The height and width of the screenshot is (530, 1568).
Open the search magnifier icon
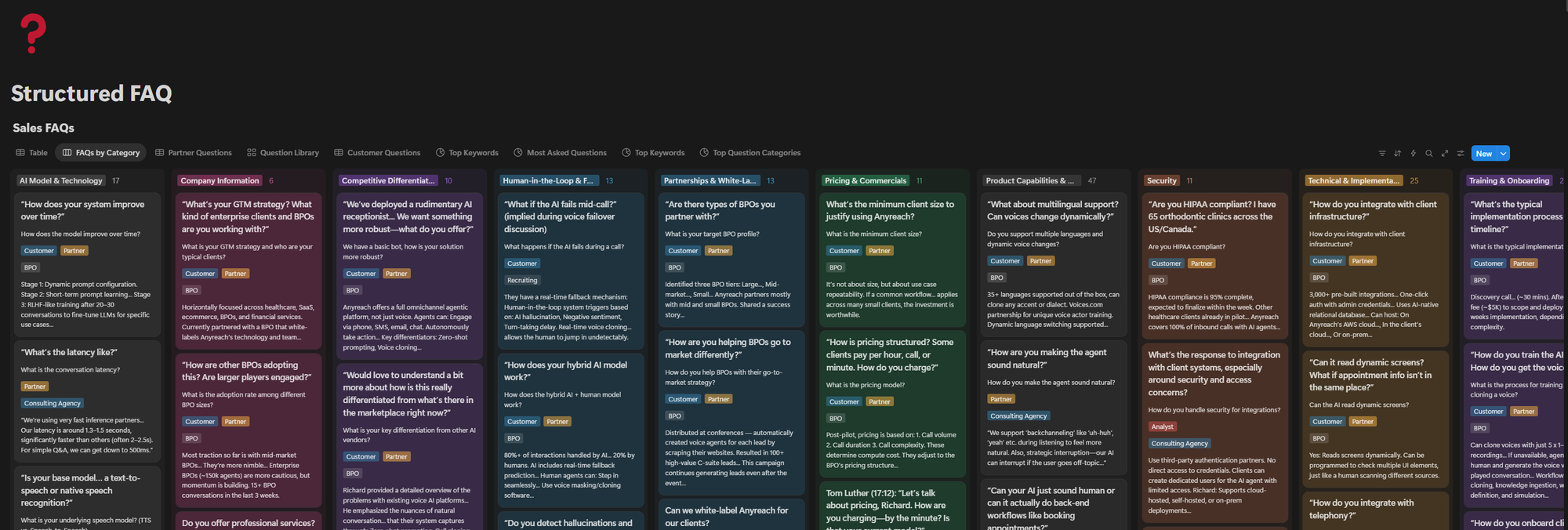(x=1428, y=154)
